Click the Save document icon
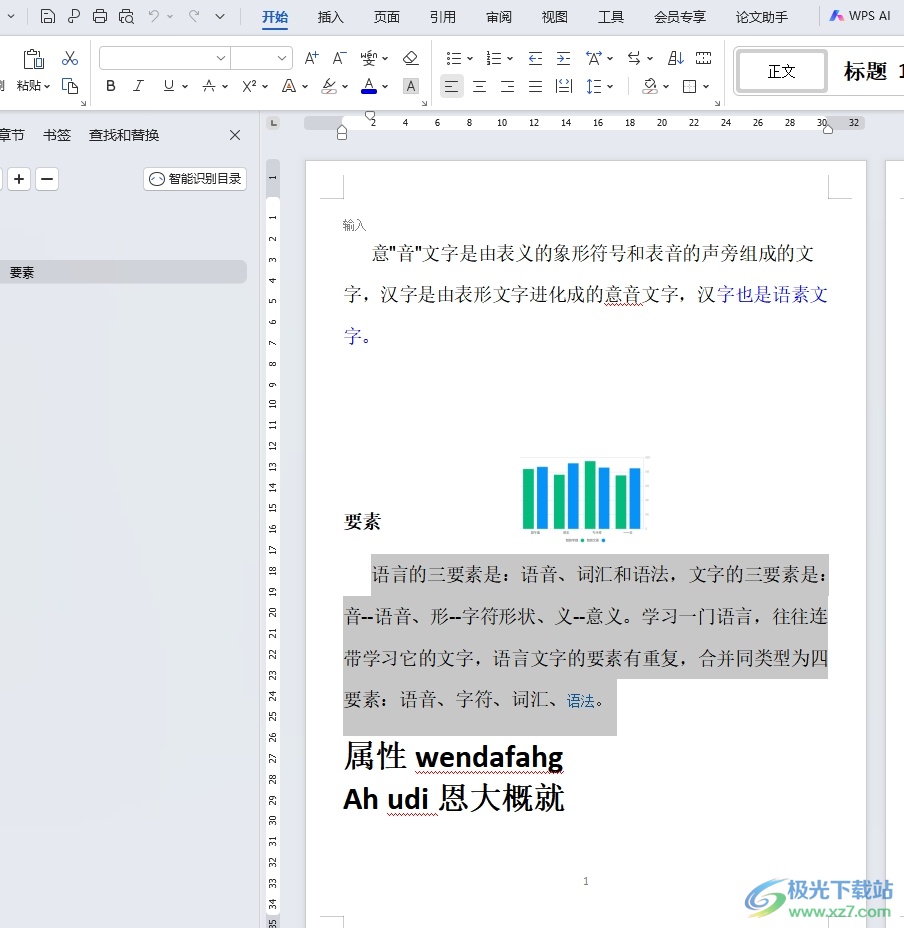 pos(47,16)
